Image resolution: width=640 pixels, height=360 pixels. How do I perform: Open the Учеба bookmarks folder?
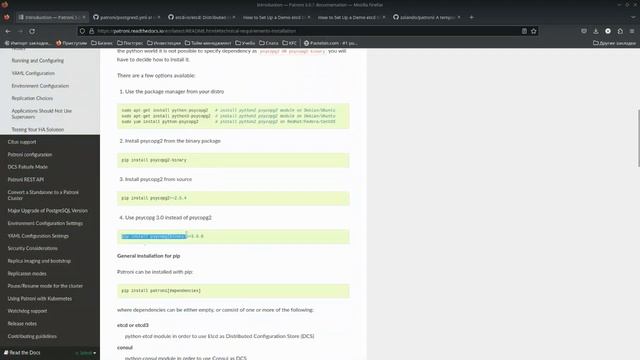point(245,43)
